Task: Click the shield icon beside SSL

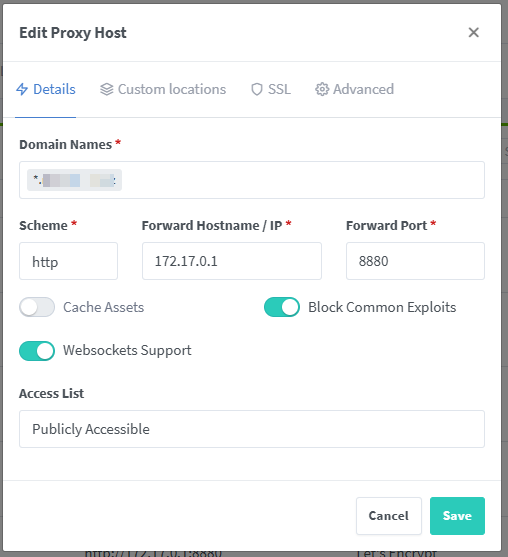Action: click(x=256, y=90)
